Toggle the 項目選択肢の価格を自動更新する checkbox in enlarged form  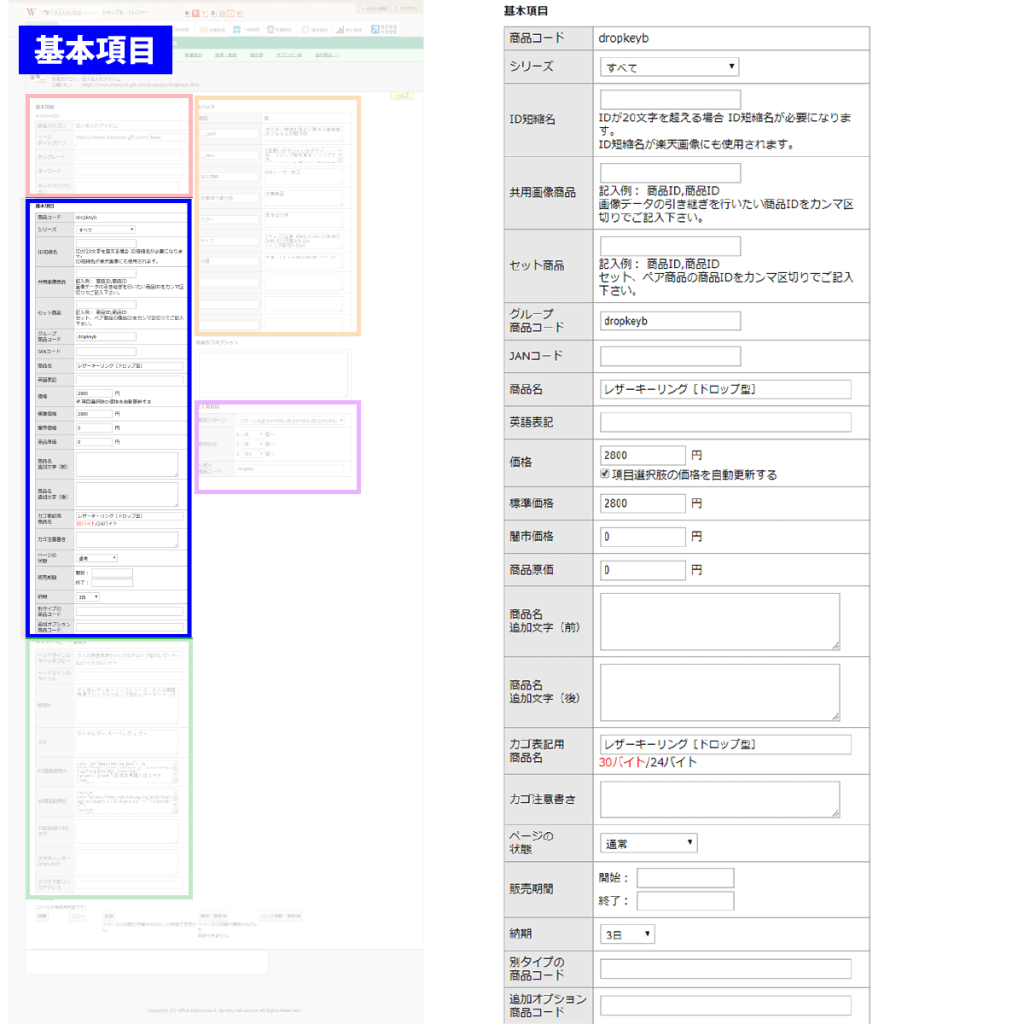tap(605, 475)
